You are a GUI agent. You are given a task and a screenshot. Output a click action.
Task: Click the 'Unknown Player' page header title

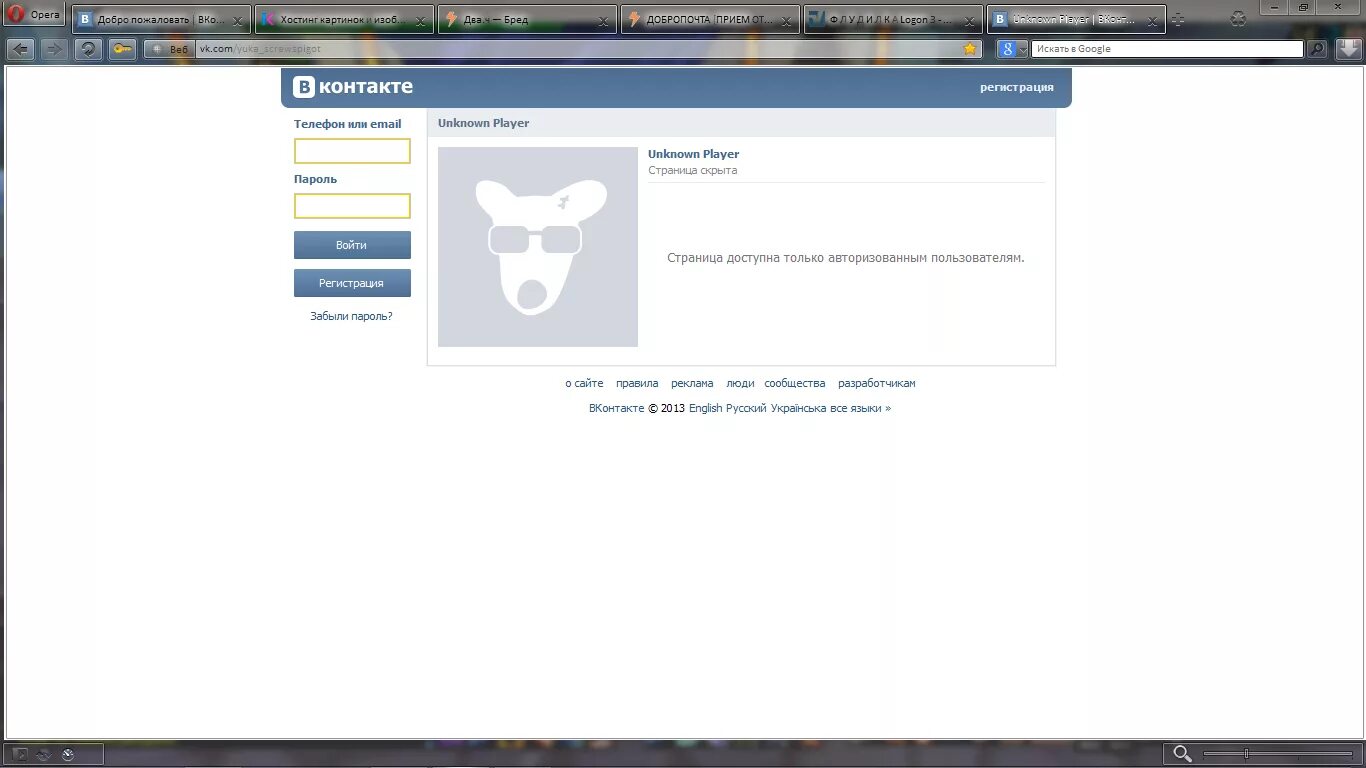click(483, 123)
